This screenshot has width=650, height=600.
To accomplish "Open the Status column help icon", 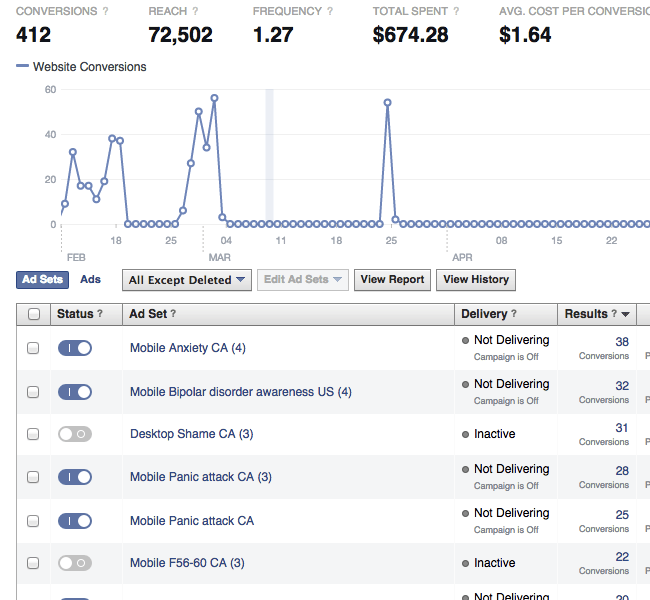I will (x=100, y=314).
